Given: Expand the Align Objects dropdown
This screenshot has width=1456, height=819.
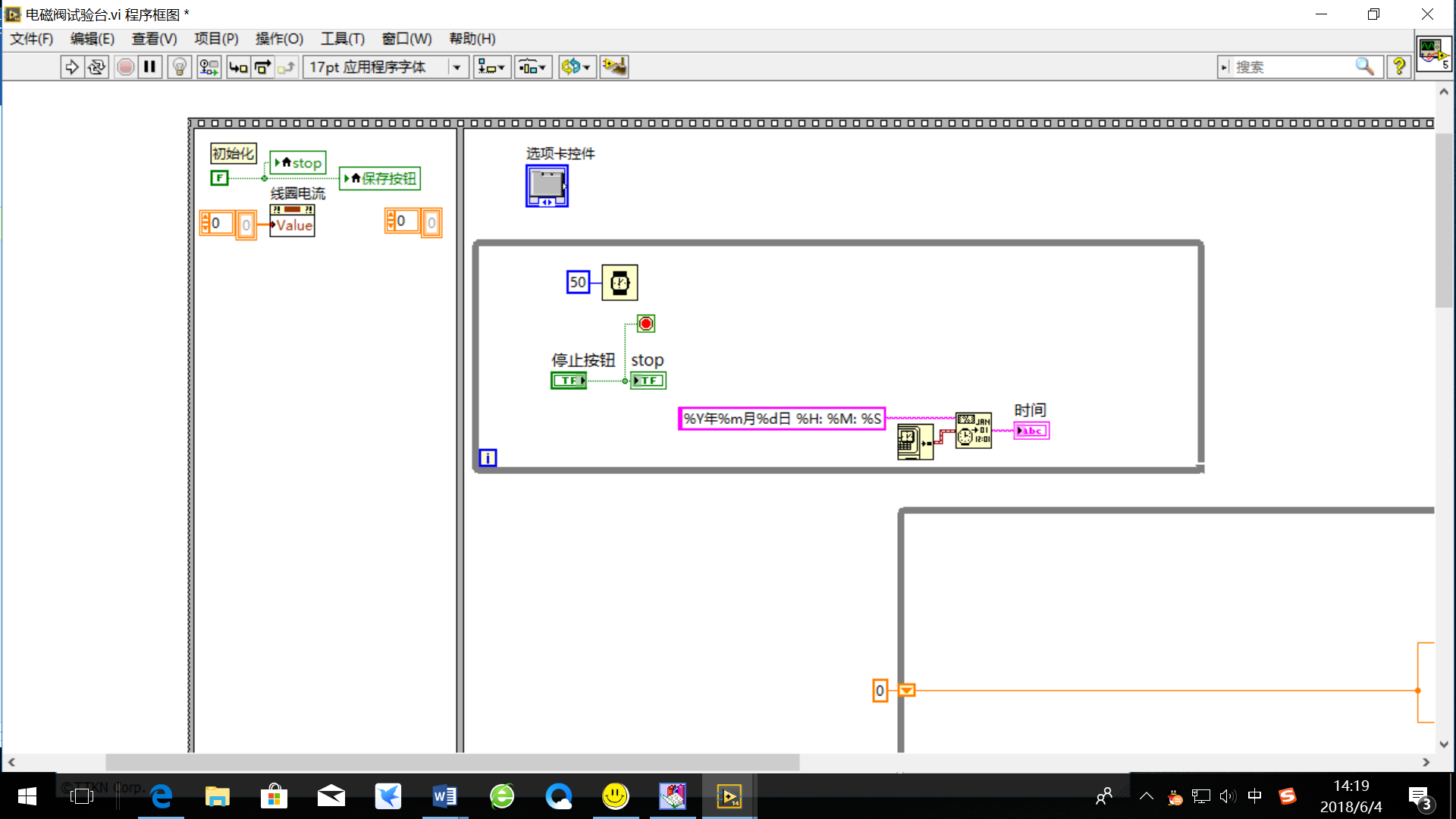Looking at the screenshot, I should (491, 67).
